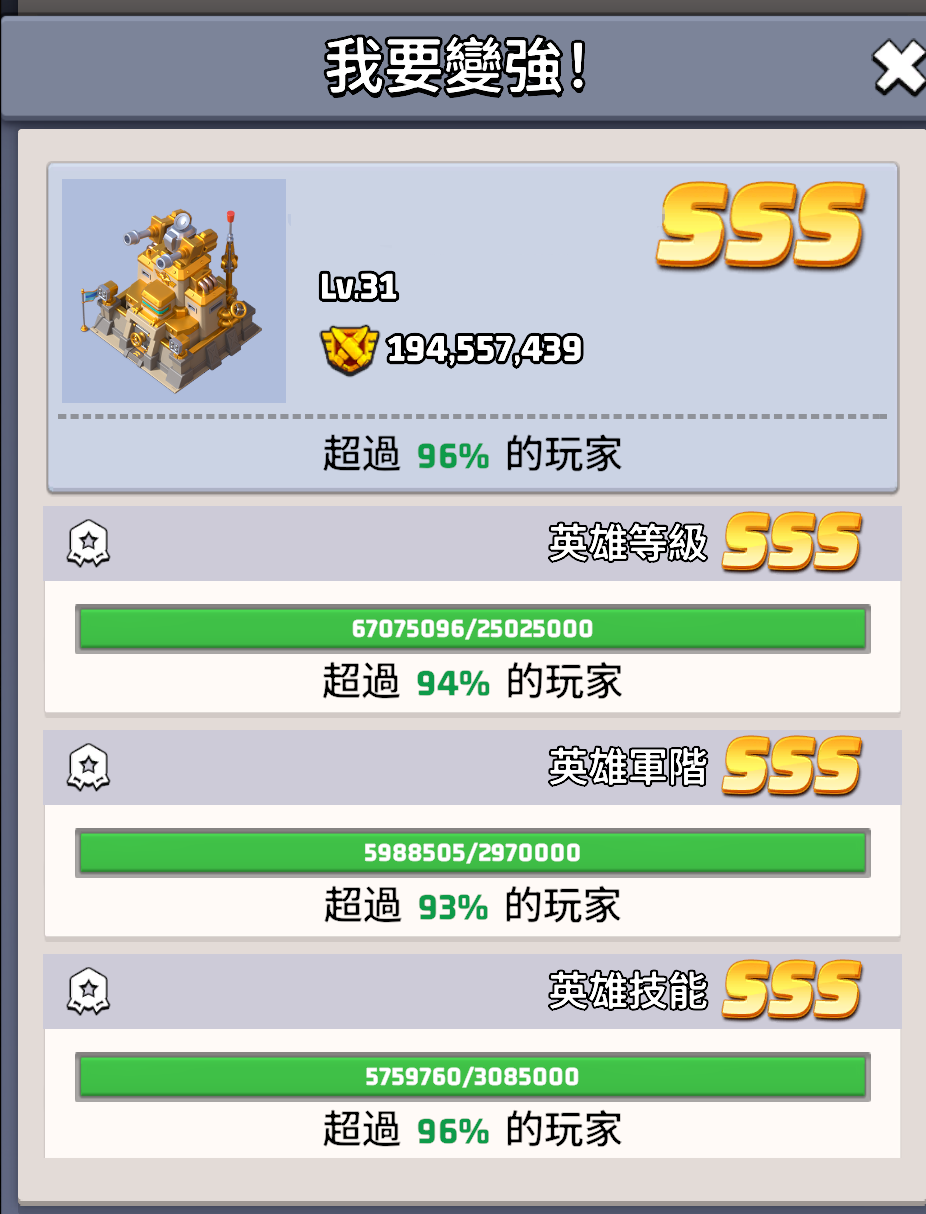Select the overall SSS rating emblem

pyautogui.click(x=760, y=225)
